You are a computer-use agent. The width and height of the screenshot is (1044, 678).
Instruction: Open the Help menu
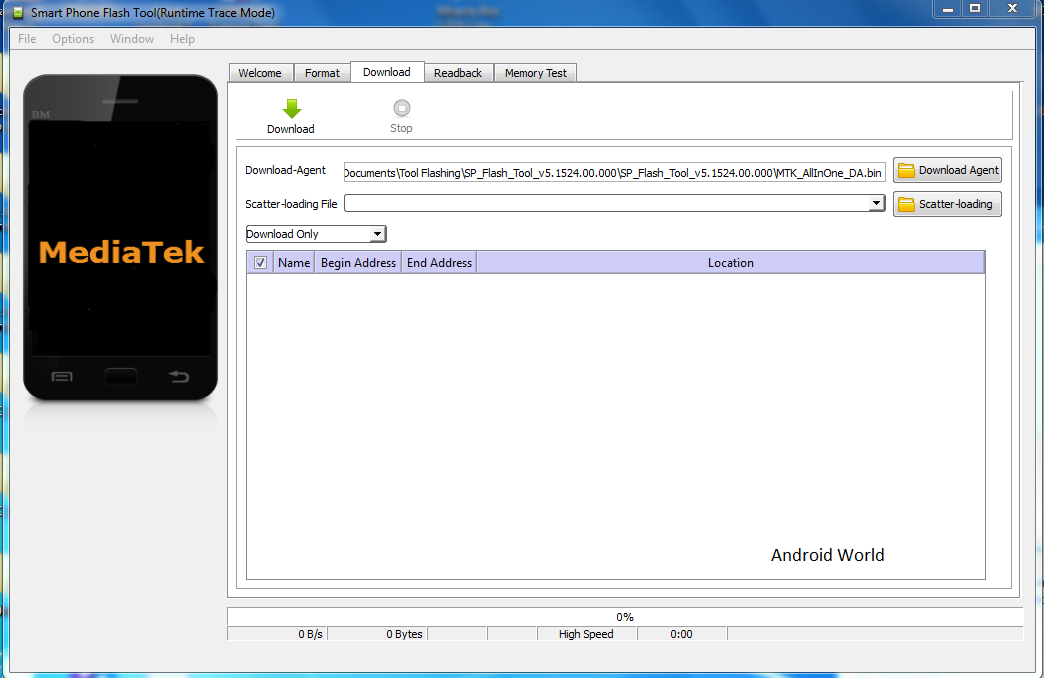[x=182, y=39]
